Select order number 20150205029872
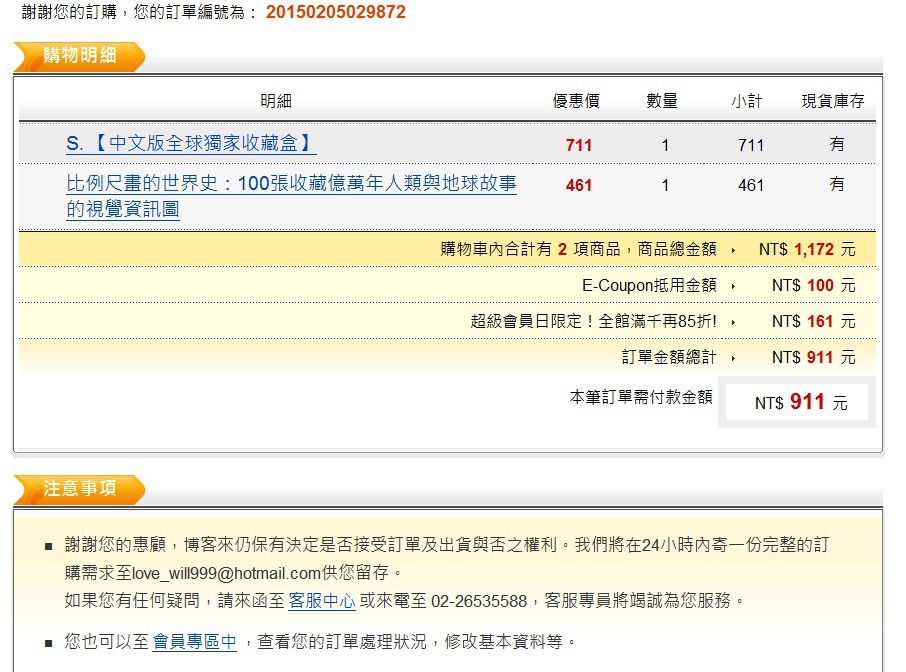The width and height of the screenshot is (906, 672). click(x=336, y=12)
